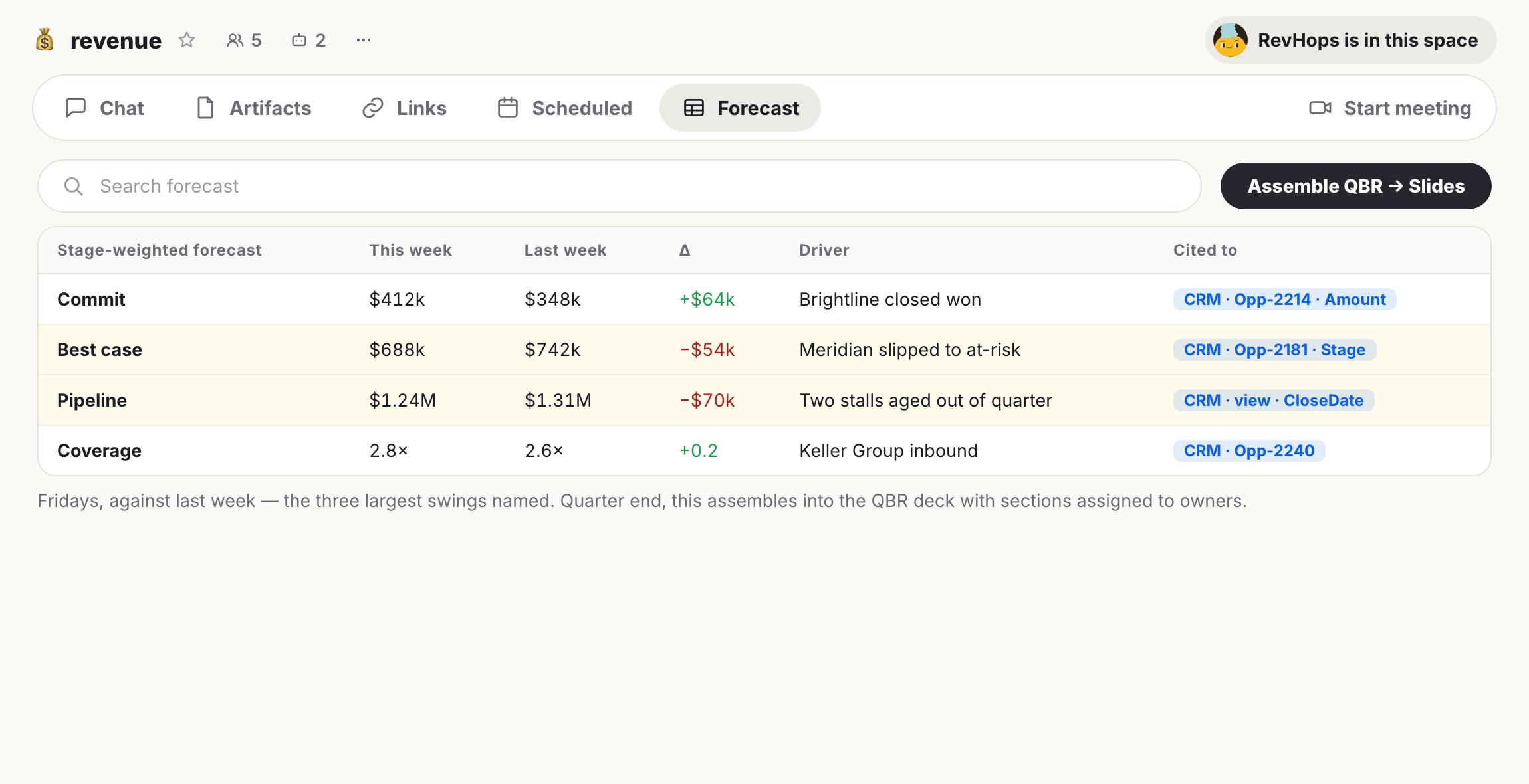Screen dimensions: 1529x784
Task: Click the −$54k delta
Action: click(707, 349)
